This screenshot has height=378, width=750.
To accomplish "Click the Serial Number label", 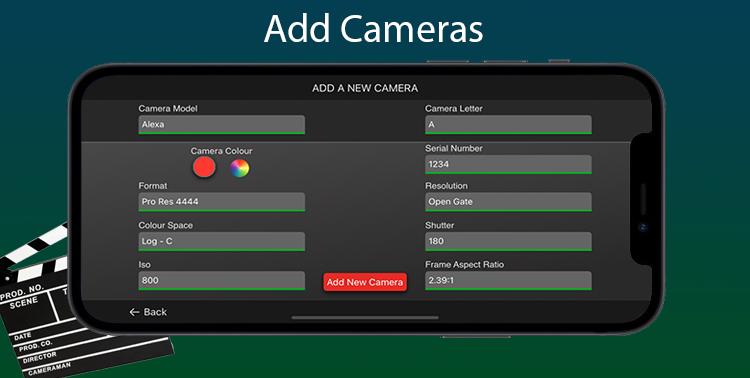I will click(x=454, y=148).
